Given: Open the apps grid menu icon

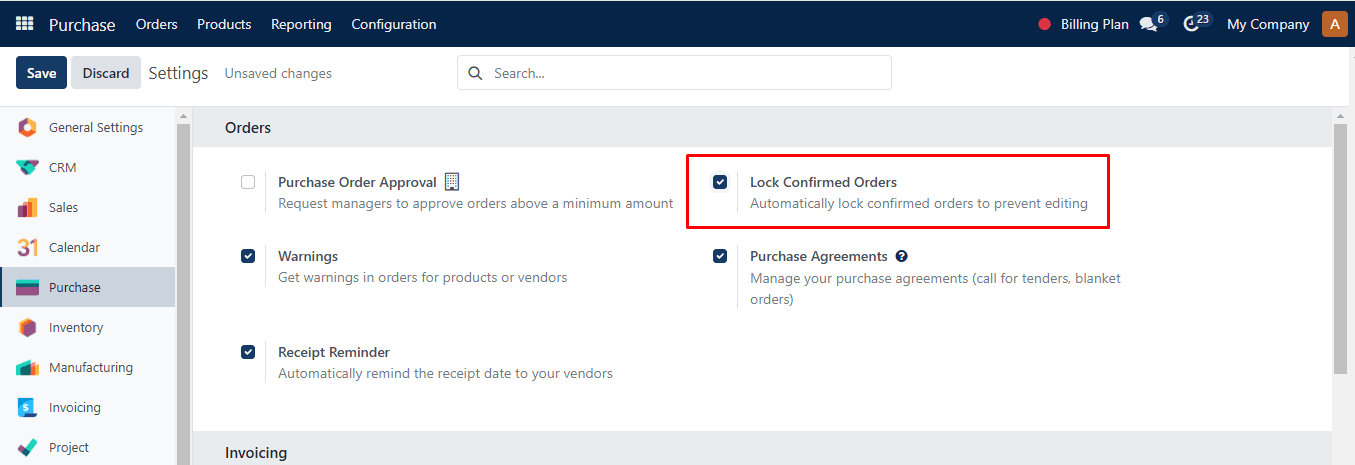Looking at the screenshot, I should tap(24, 24).
